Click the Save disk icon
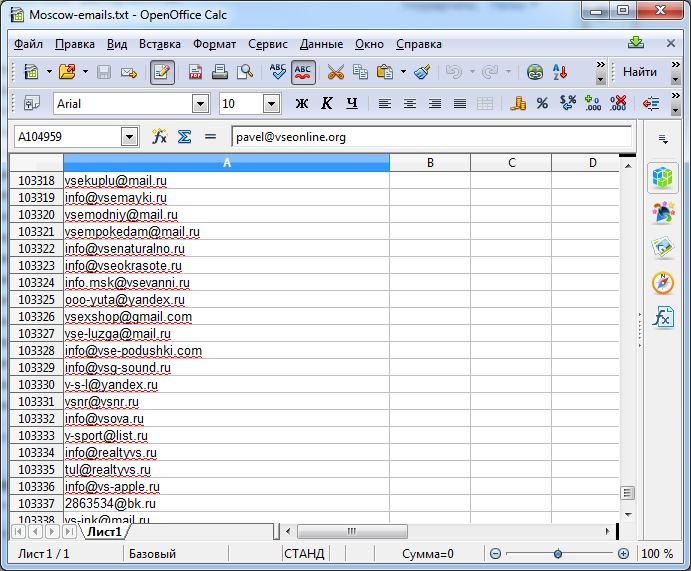691x571 pixels. (104, 72)
